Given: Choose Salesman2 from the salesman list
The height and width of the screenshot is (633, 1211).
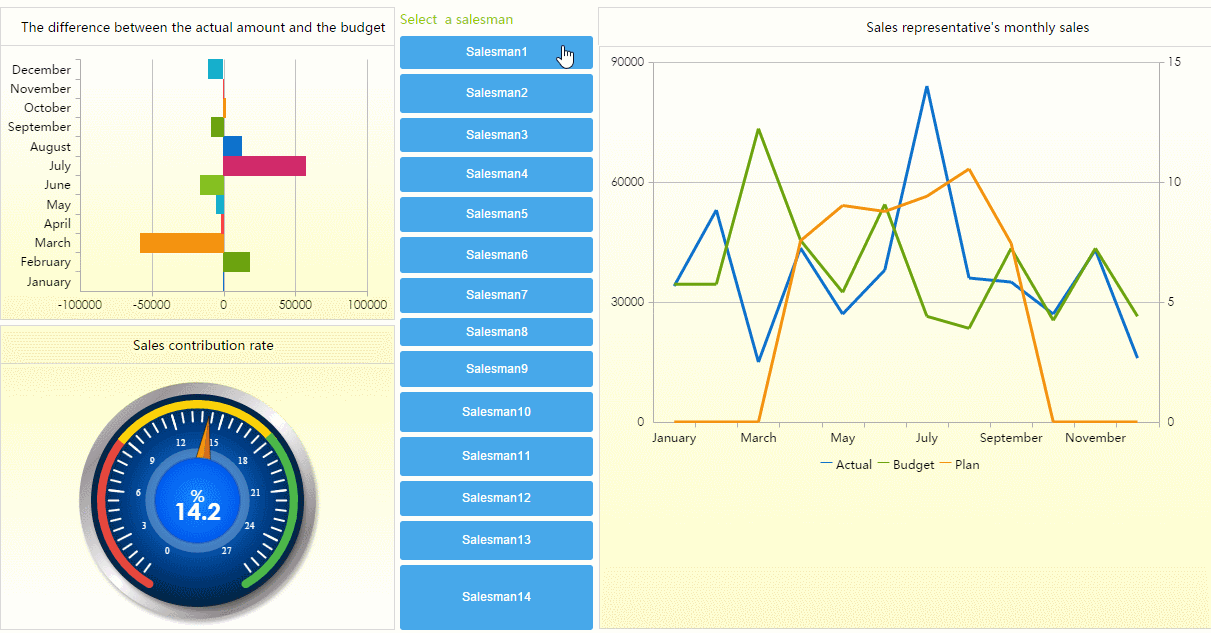Looking at the screenshot, I should tap(496, 93).
